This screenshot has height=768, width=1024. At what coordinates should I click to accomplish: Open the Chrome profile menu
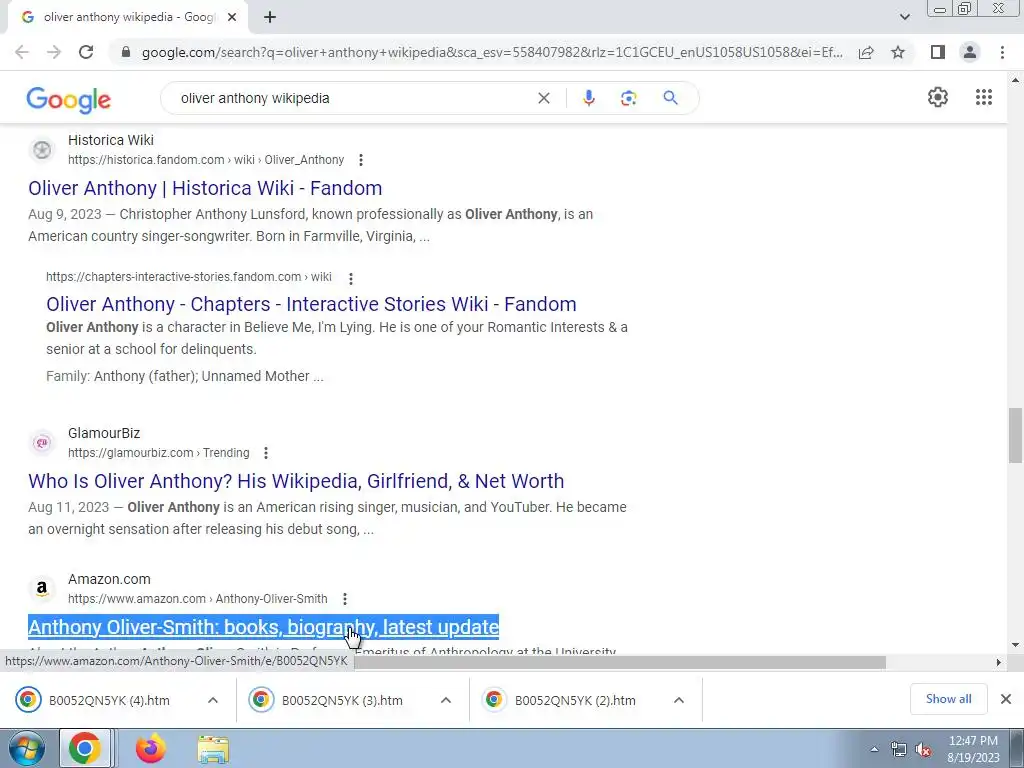click(x=970, y=52)
